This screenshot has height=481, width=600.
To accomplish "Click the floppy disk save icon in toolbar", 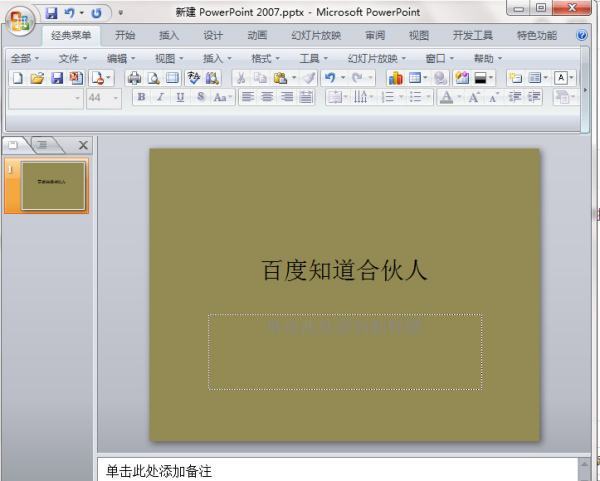I will click(57, 78).
